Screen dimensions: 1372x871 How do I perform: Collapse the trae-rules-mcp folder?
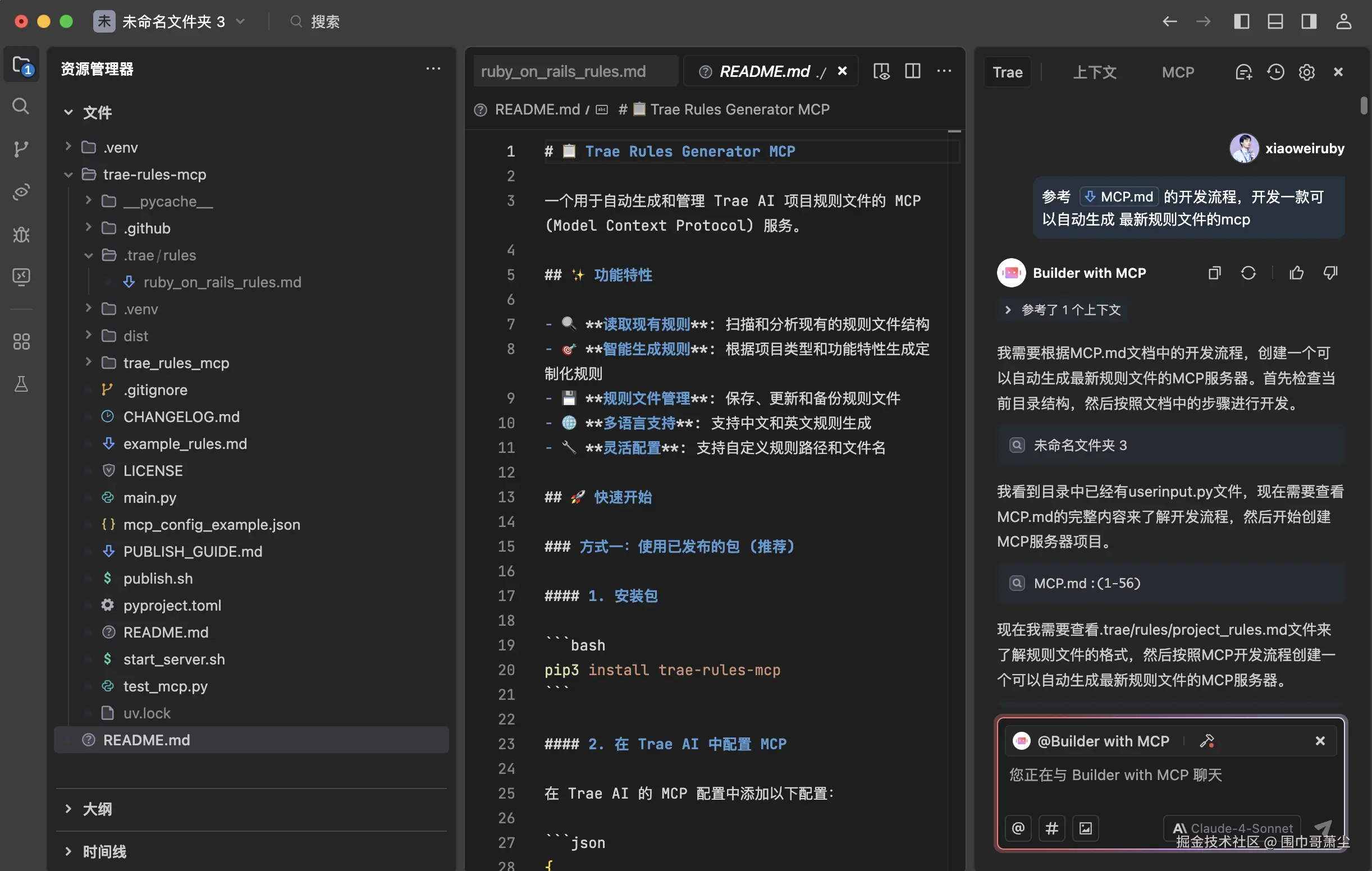[x=68, y=175]
